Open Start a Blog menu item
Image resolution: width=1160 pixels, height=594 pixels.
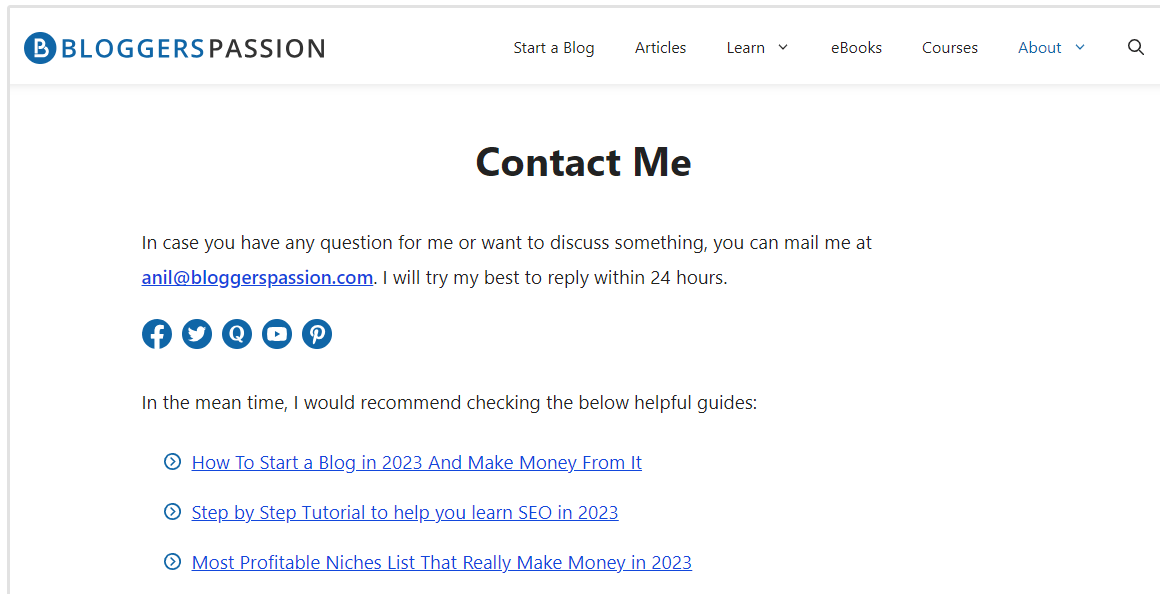point(554,48)
